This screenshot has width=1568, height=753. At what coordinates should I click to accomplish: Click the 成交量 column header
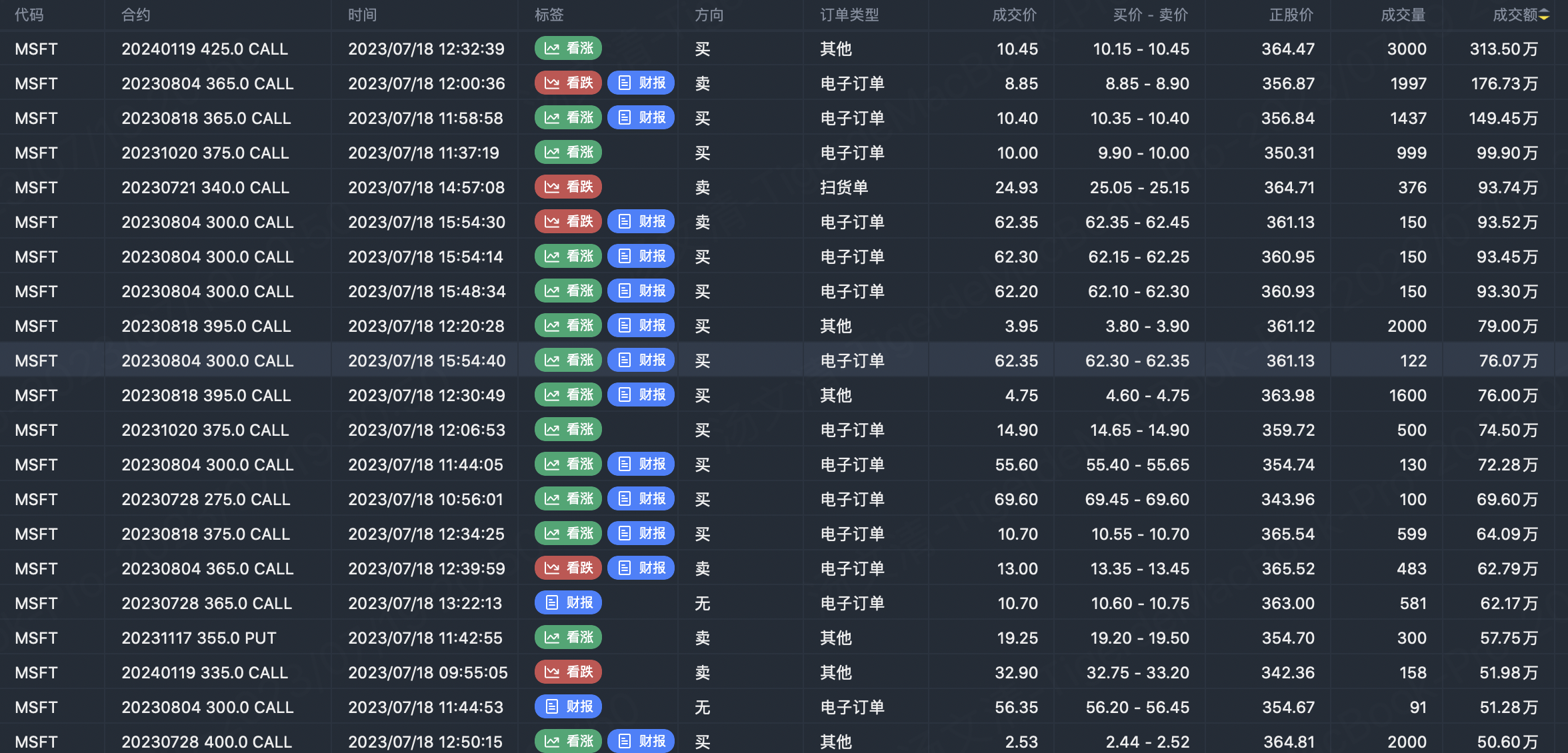[x=1403, y=15]
